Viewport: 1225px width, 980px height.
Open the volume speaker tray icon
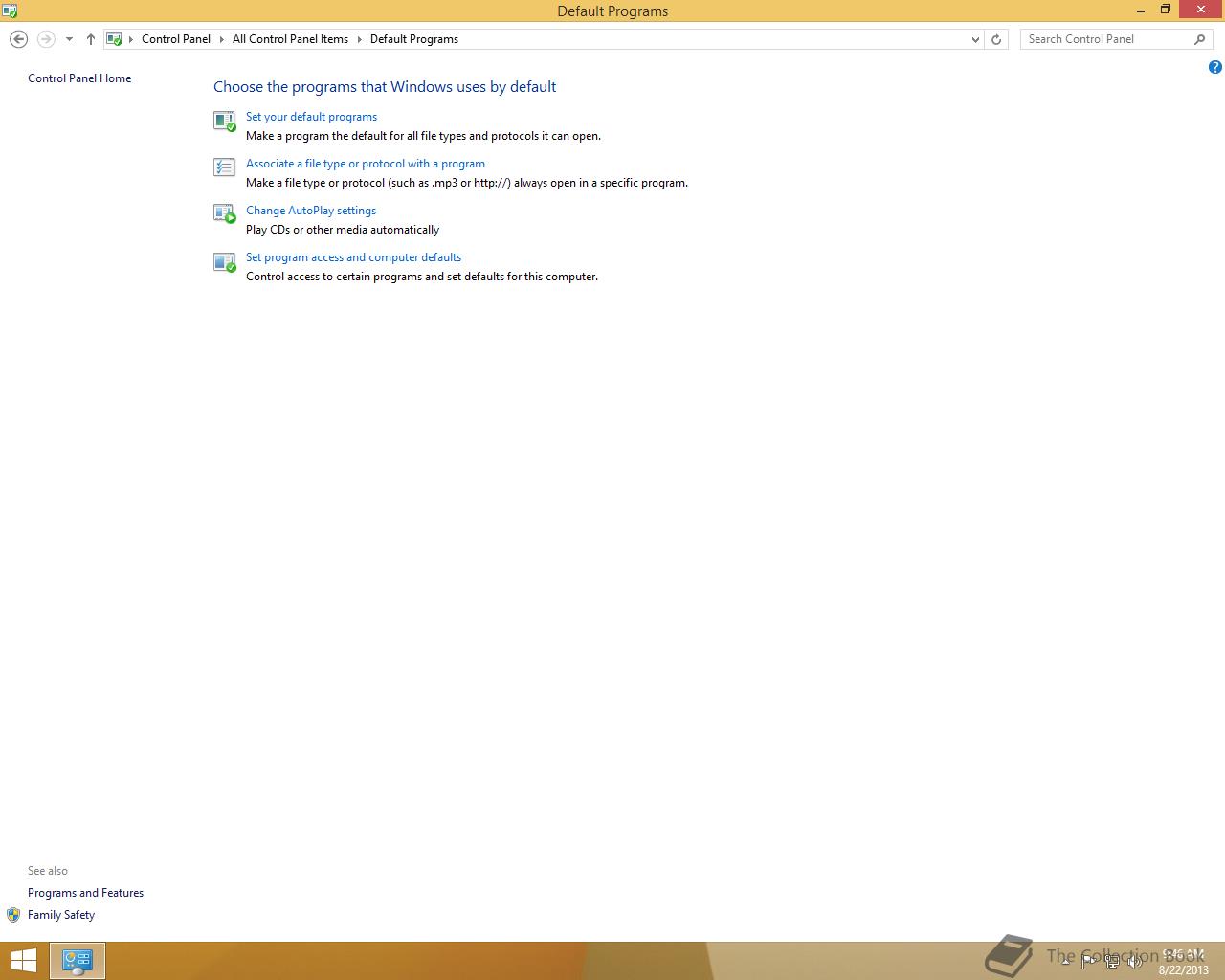(x=1135, y=961)
